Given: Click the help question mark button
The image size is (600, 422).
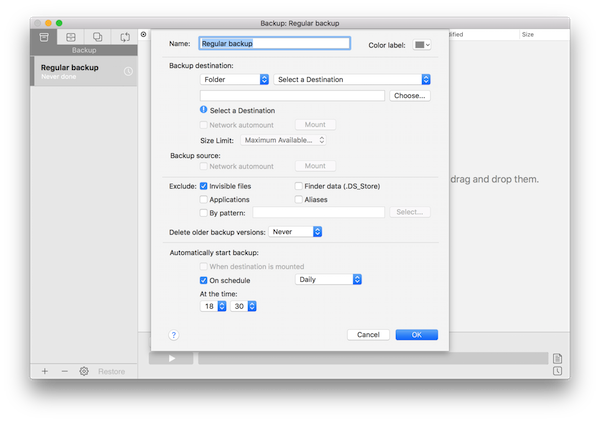Looking at the screenshot, I should pos(174,335).
